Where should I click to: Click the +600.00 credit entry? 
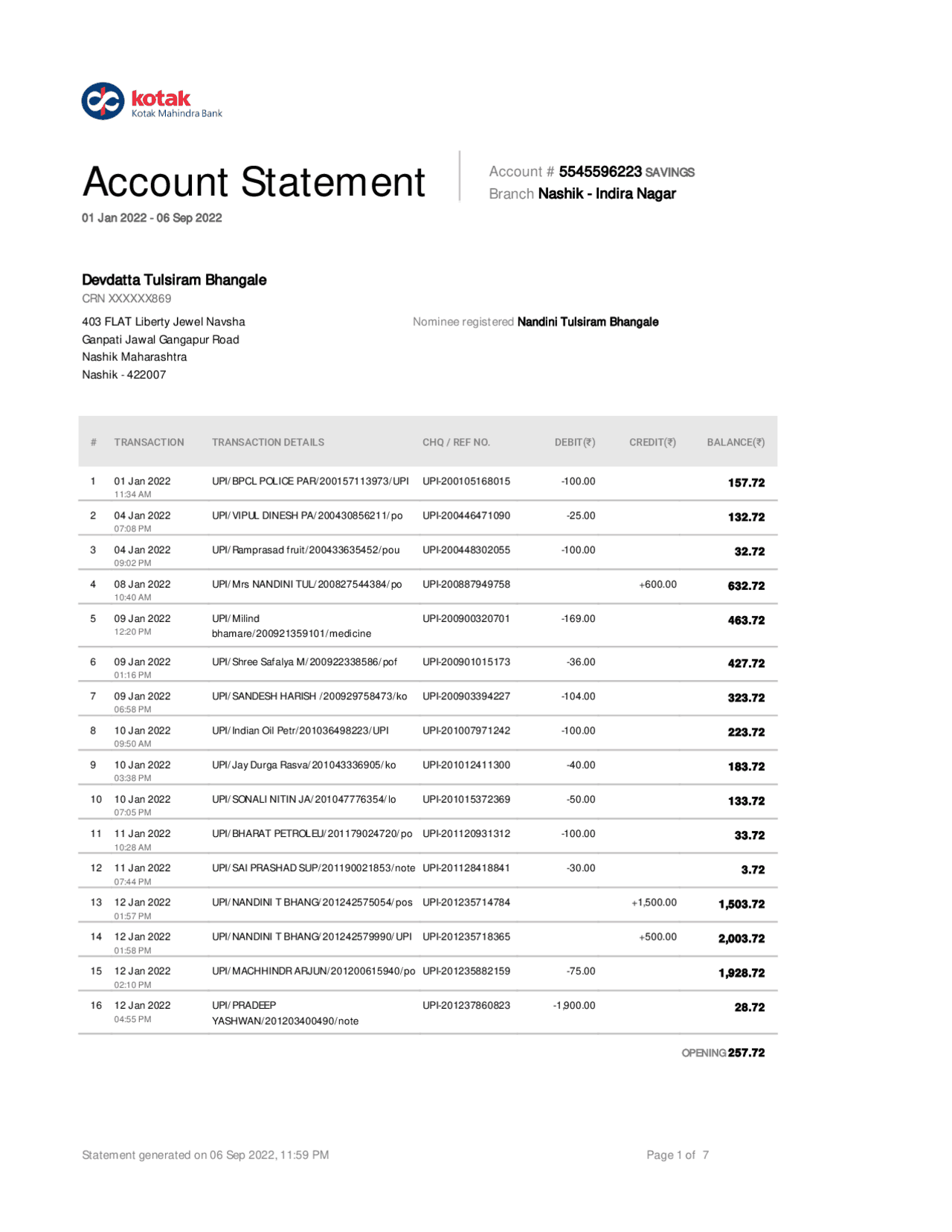pos(657,584)
